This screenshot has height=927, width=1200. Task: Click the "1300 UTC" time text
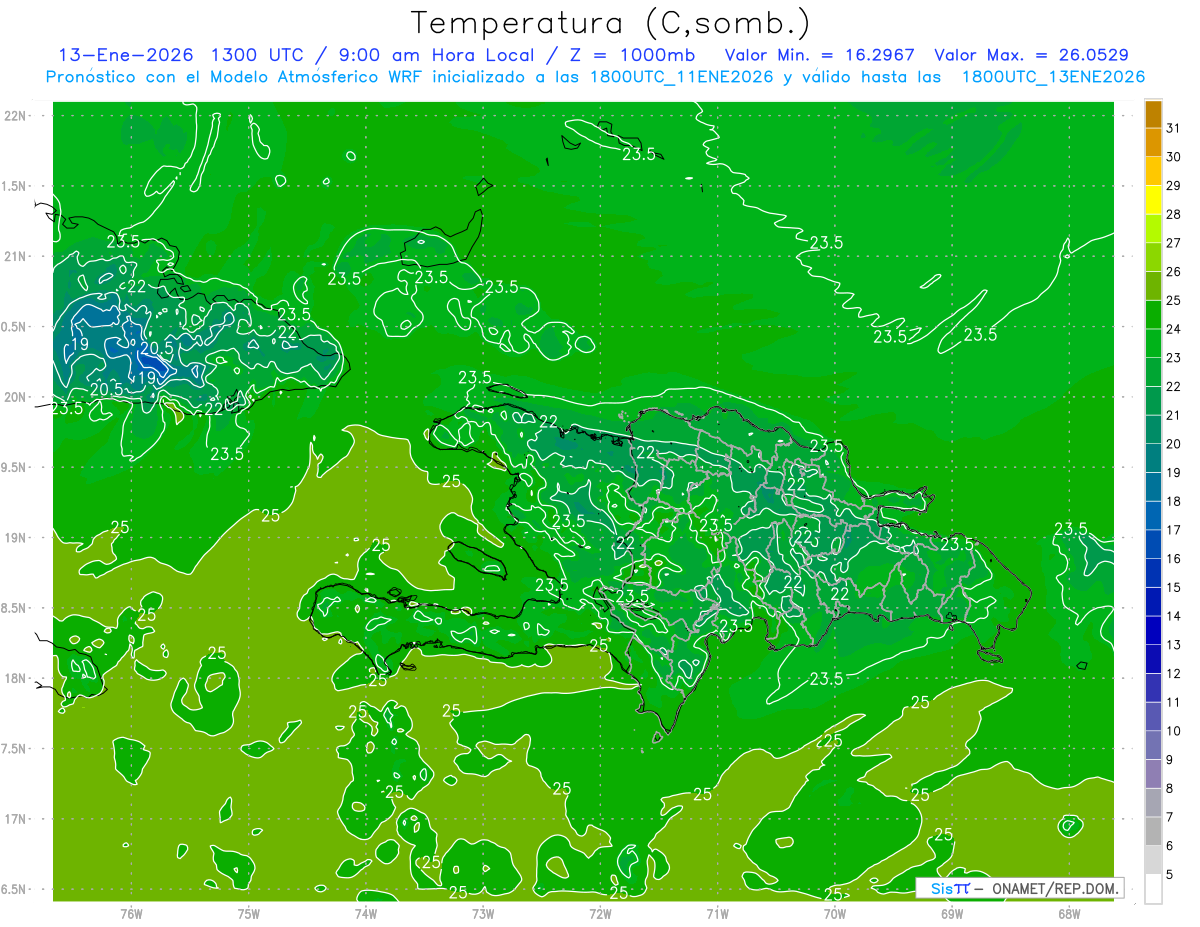(256, 55)
